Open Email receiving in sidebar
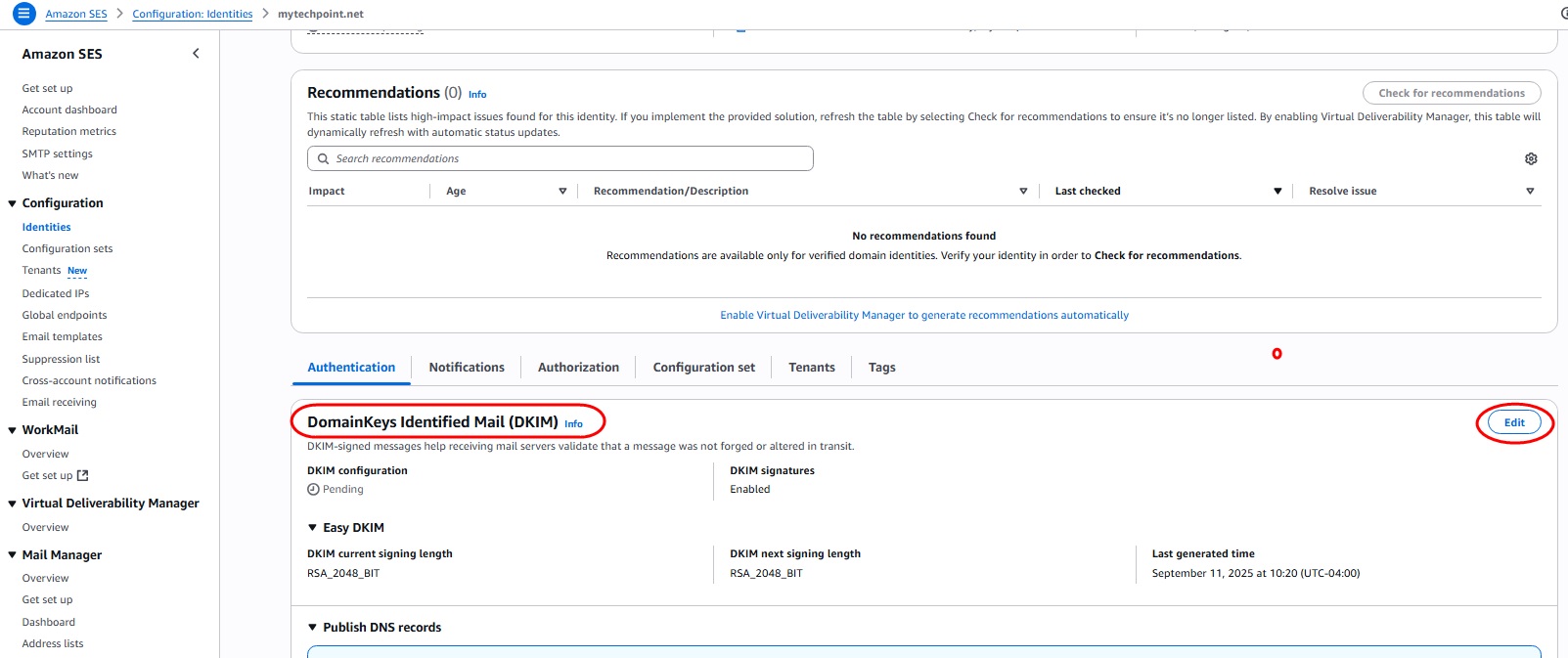This screenshot has height=658, width=1568. point(59,403)
